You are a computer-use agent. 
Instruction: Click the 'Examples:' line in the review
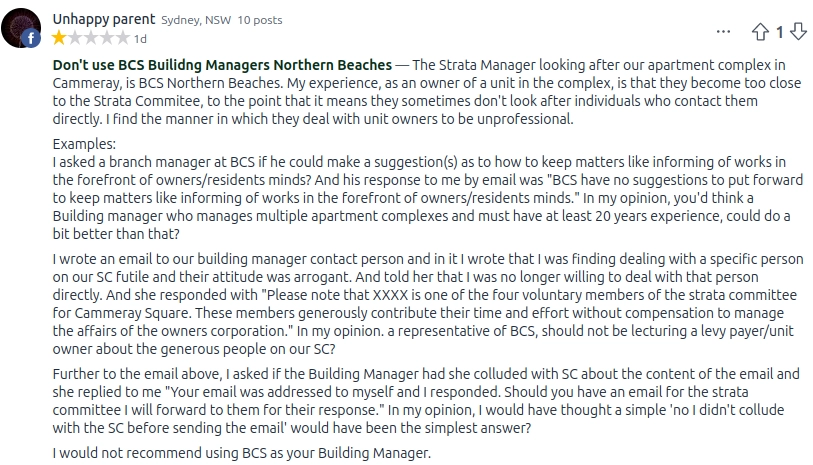(84, 144)
